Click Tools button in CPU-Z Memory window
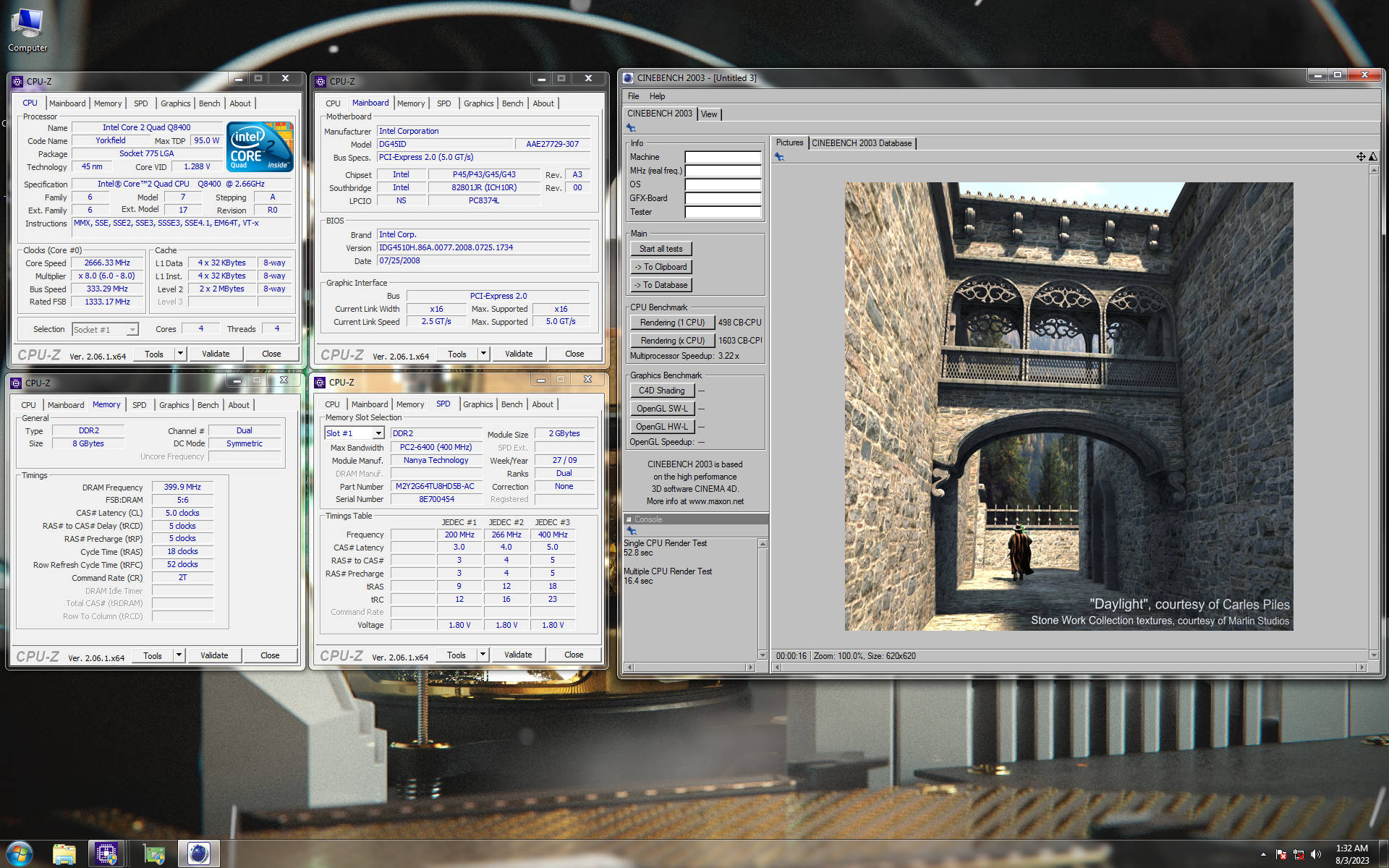This screenshot has height=868, width=1389. (153, 655)
